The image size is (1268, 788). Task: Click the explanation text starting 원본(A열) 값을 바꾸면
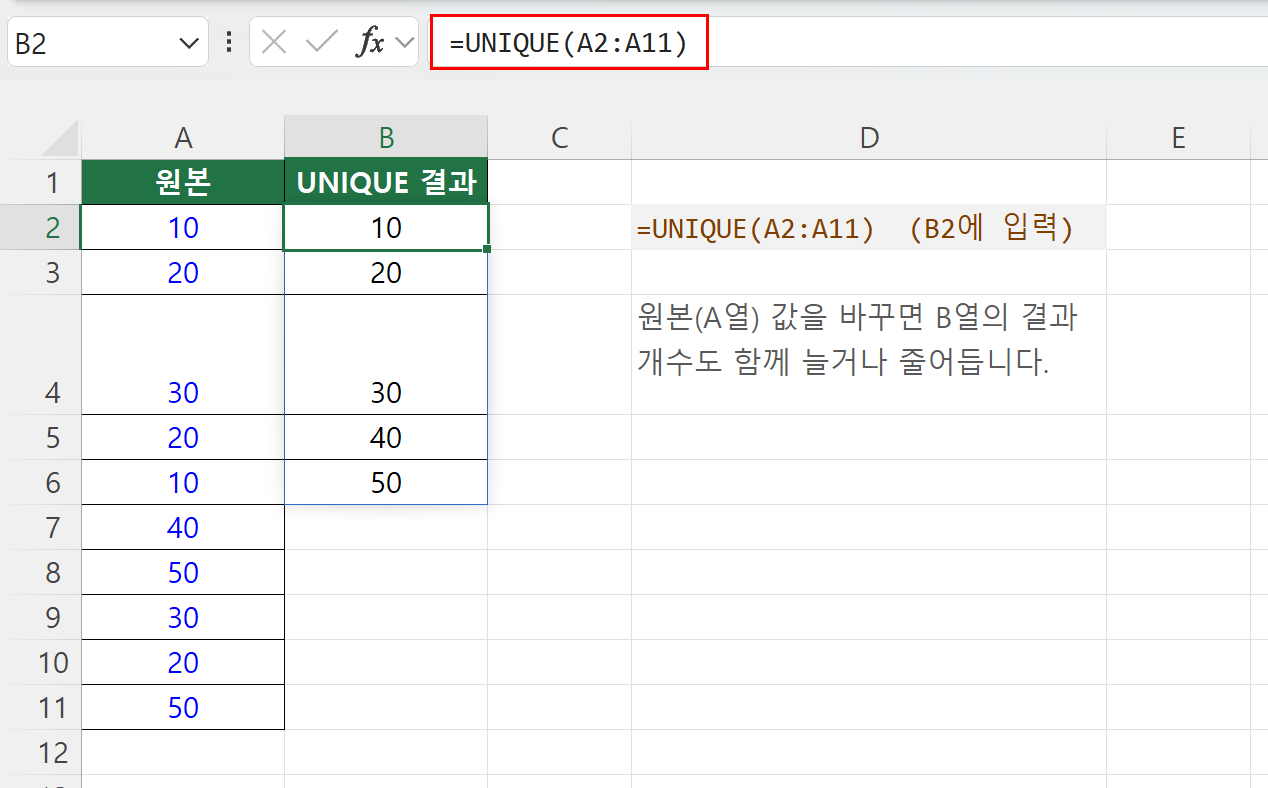(x=857, y=339)
